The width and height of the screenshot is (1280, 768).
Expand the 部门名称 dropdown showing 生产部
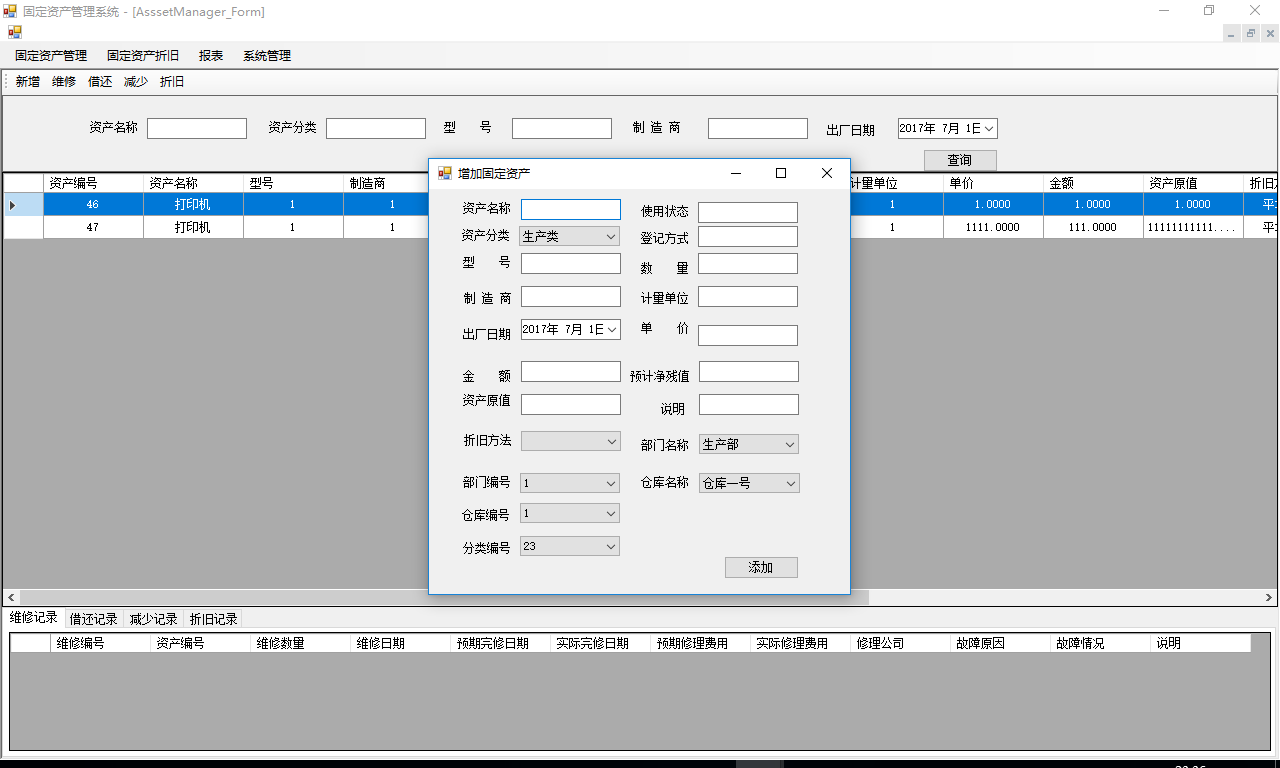point(790,444)
